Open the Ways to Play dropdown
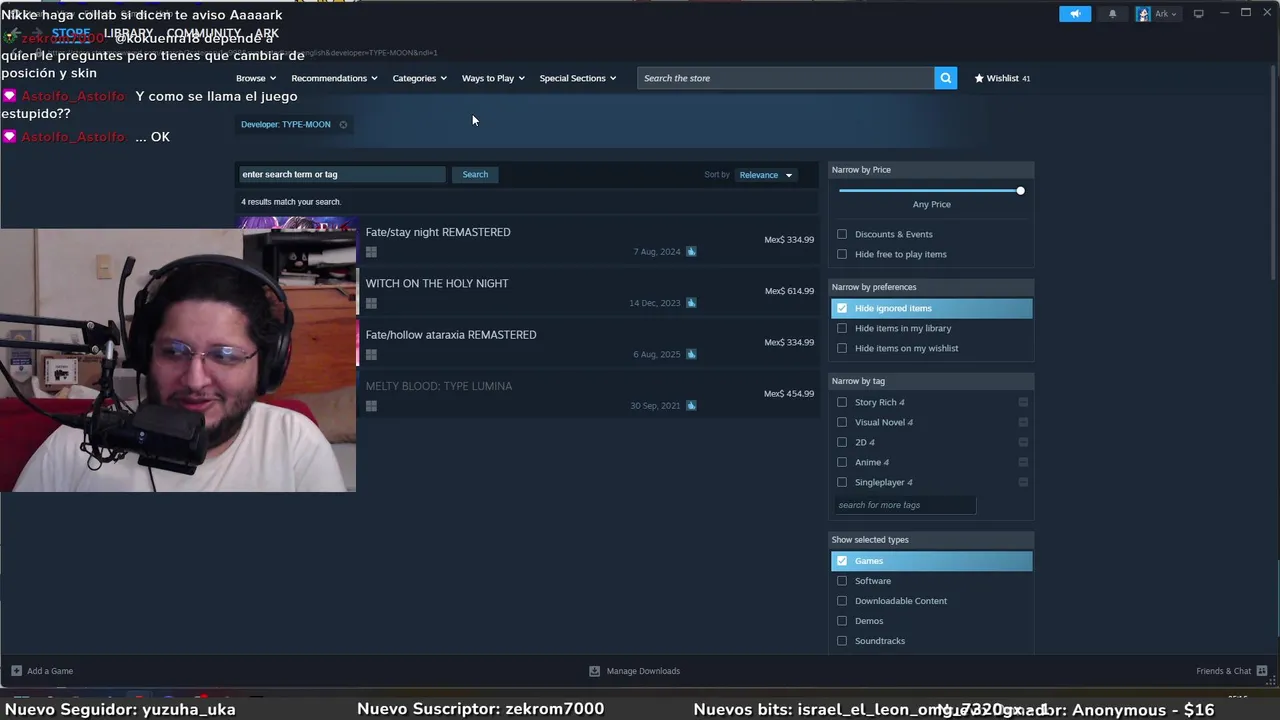The height and width of the screenshot is (720, 1280). (493, 78)
